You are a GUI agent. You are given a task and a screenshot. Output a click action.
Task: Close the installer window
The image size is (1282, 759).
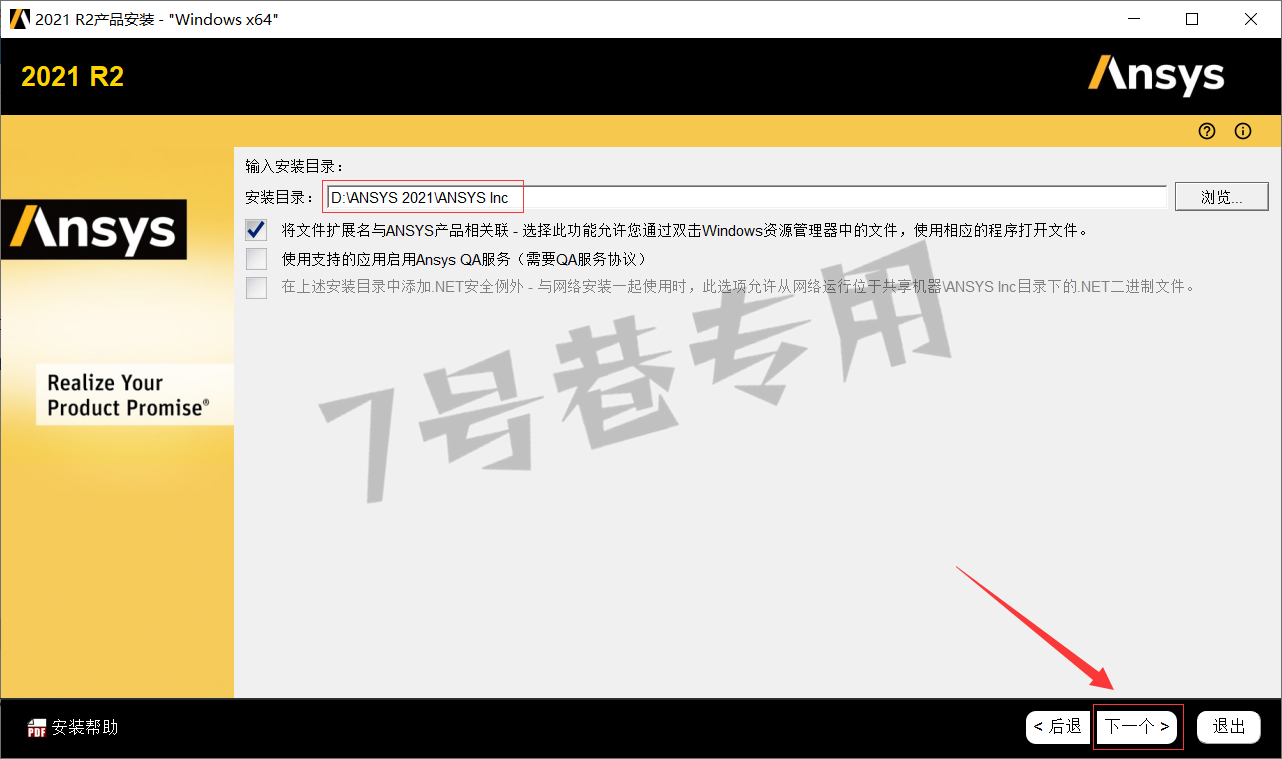click(1251, 19)
